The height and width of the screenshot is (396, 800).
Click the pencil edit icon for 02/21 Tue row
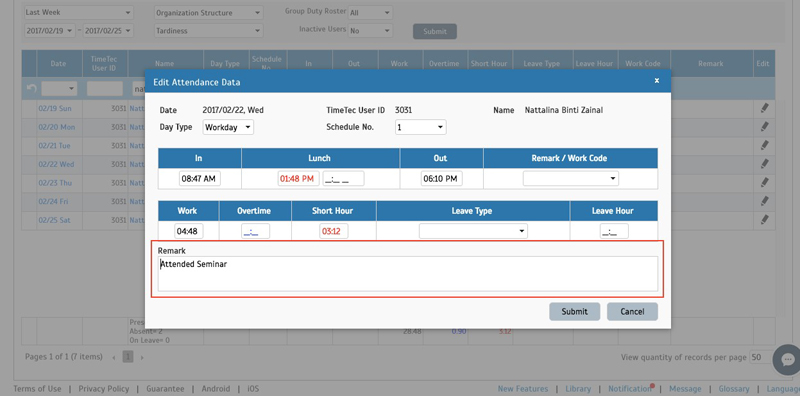pos(764,145)
